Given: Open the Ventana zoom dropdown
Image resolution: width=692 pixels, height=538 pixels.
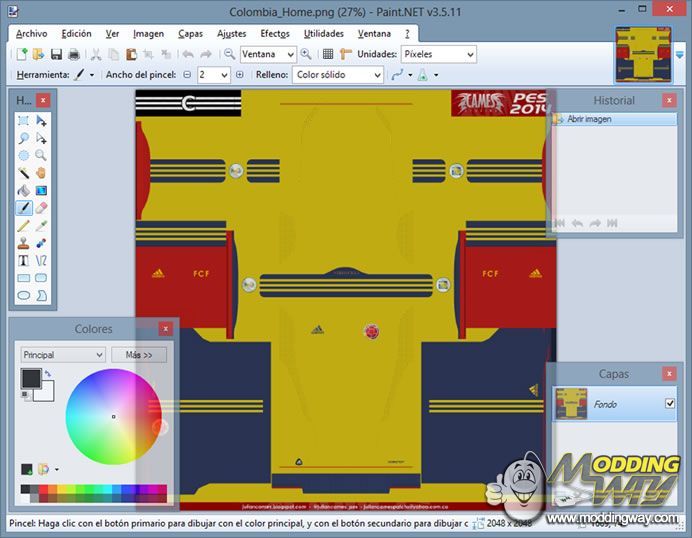Looking at the screenshot, I should pos(268,54).
